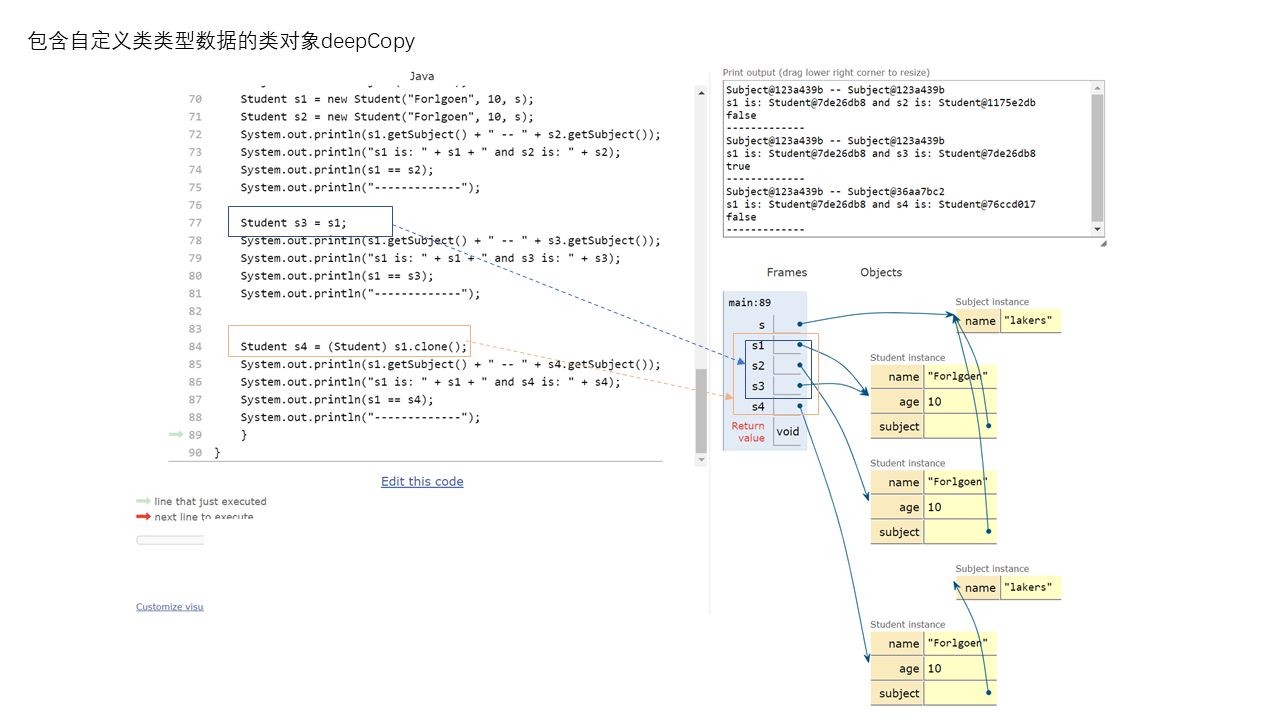The image size is (1280, 720).
Task: Click the void return value cell
Action: [x=788, y=432]
